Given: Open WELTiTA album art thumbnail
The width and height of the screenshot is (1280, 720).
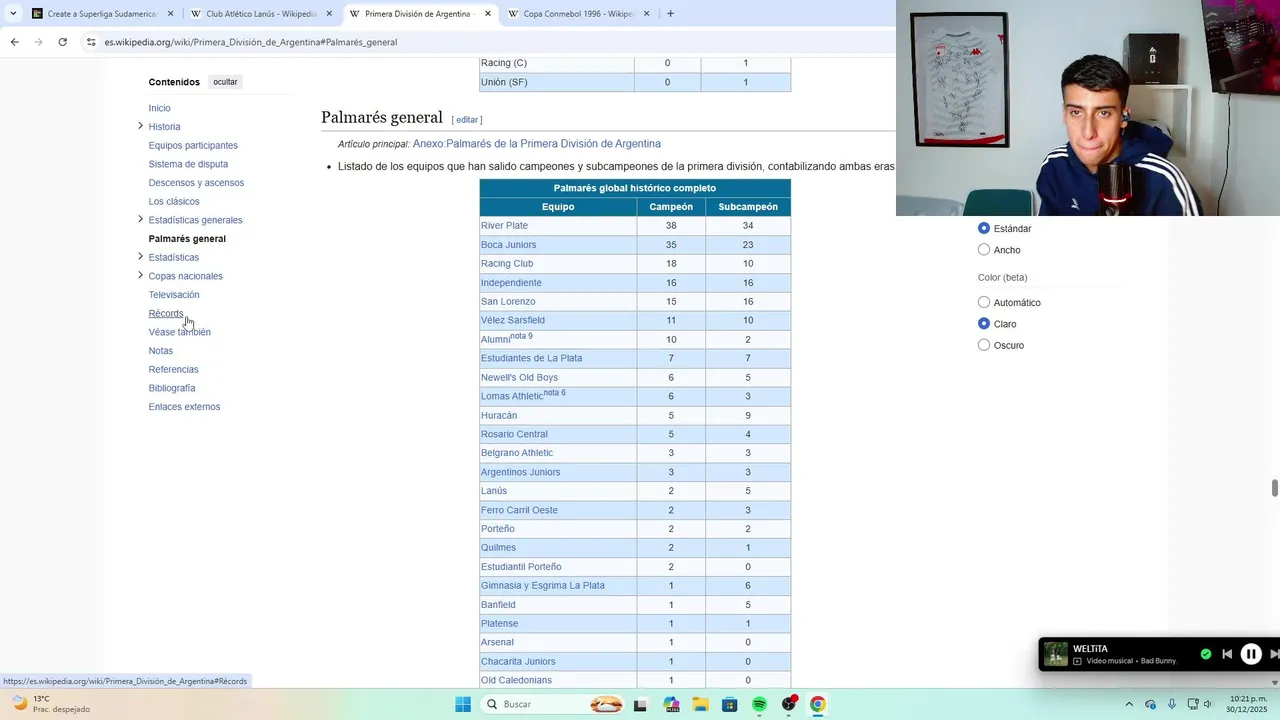Looking at the screenshot, I should click(1056, 654).
